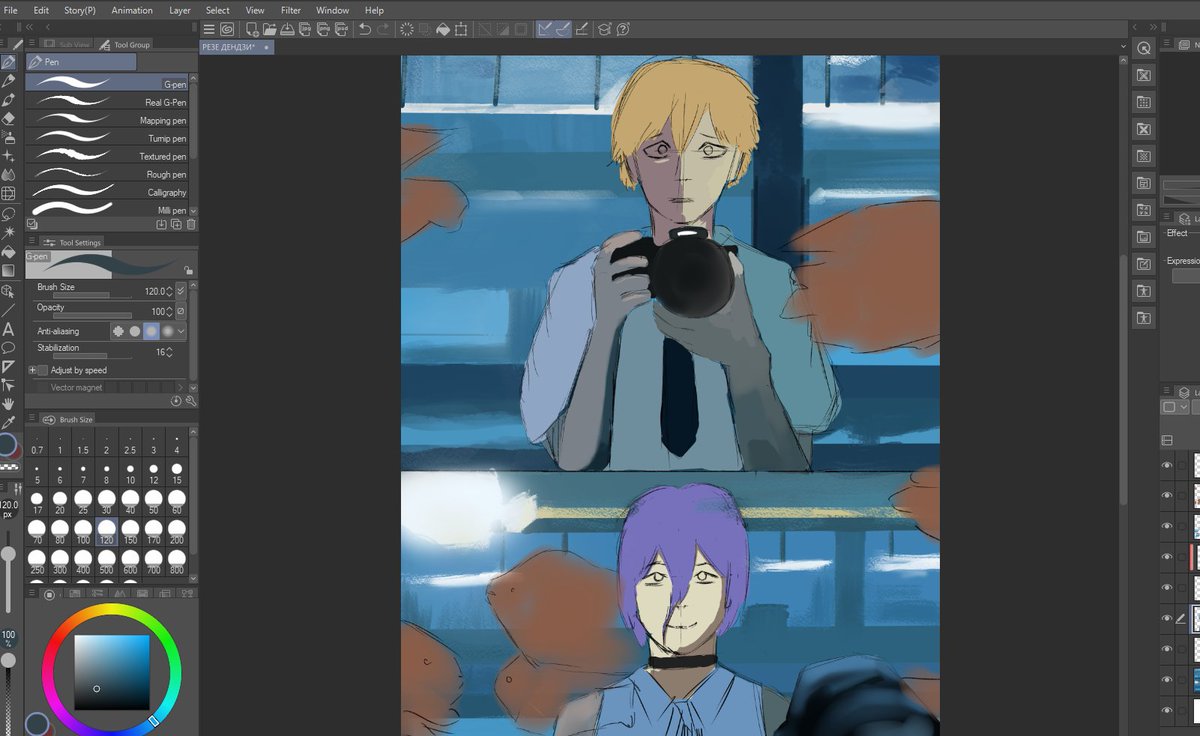
Task: Select the Eraser tool
Action: [x=9, y=118]
